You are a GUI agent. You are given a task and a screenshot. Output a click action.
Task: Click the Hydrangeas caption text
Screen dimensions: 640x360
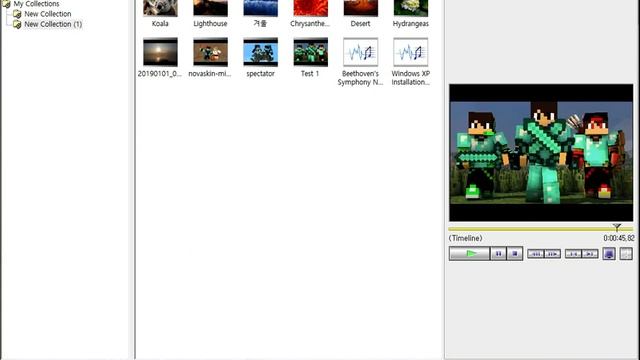411,24
